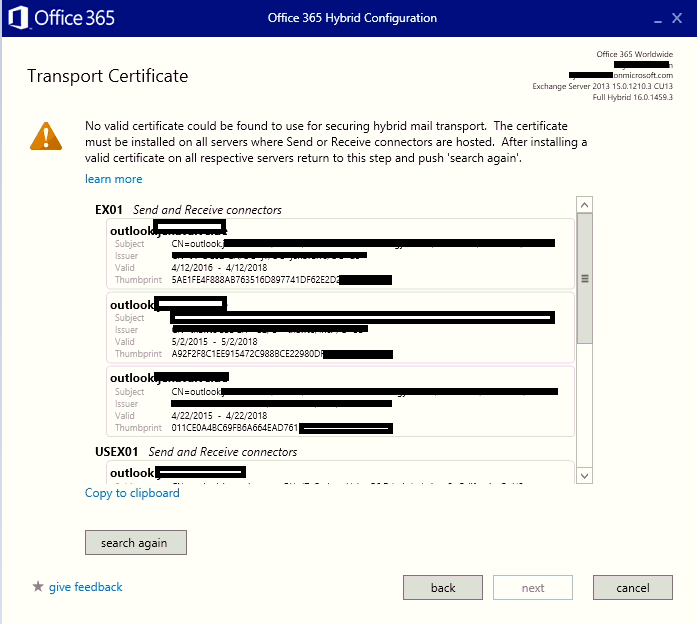Click the Office 365 logo icon
This screenshot has height=624, width=697.
[18, 18]
